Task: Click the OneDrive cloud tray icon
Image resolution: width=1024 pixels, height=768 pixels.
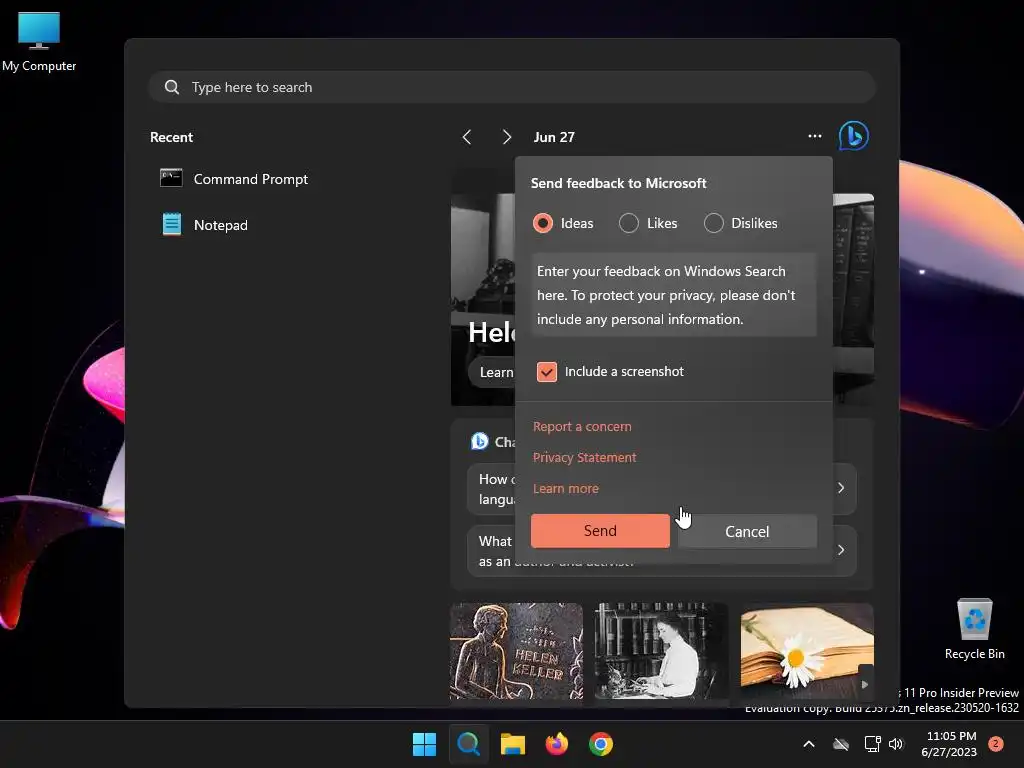Action: (x=841, y=744)
